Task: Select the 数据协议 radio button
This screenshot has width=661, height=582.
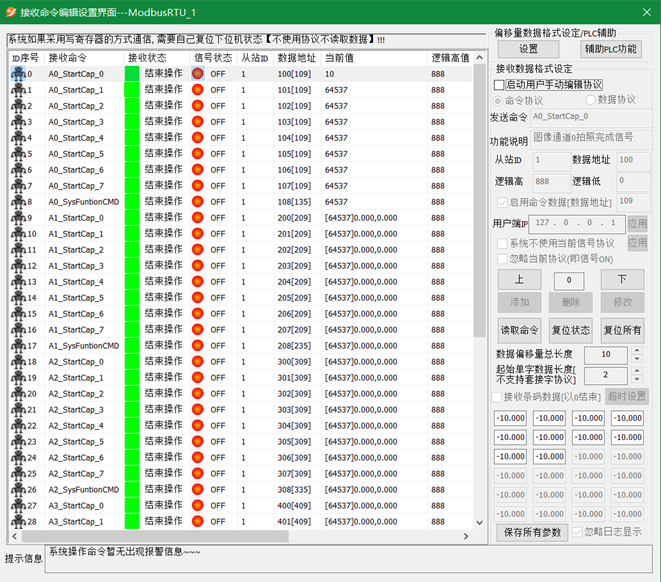Action: coord(590,100)
